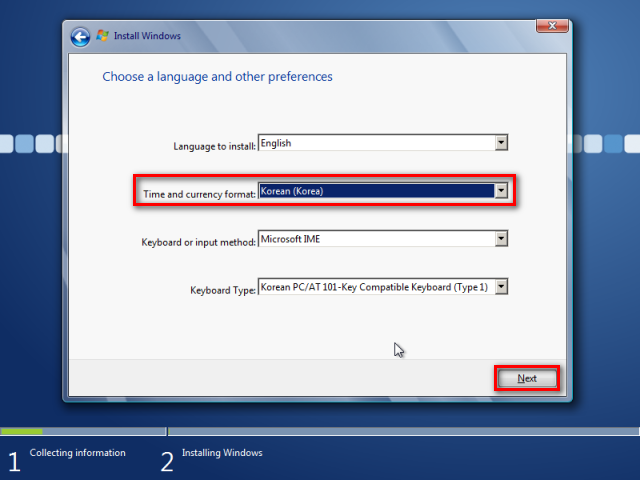Click the 'Keyboard Type:' label
Image resolution: width=640 pixels, height=480 pixels.
pos(223,290)
